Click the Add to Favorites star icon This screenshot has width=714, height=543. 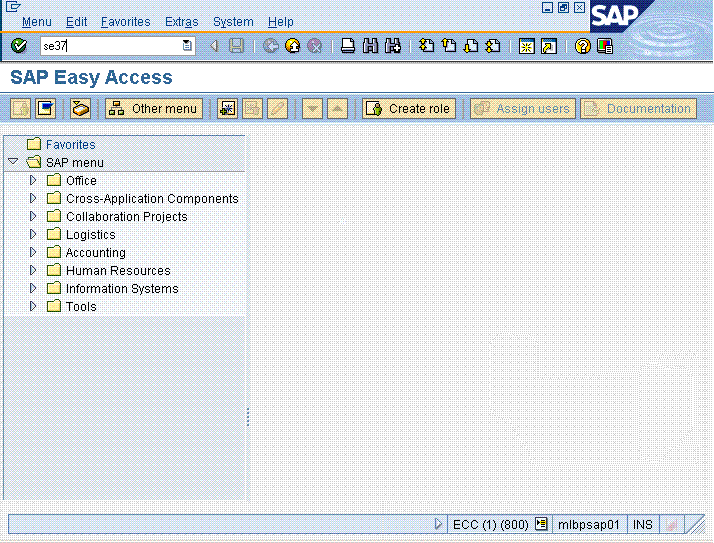point(227,109)
